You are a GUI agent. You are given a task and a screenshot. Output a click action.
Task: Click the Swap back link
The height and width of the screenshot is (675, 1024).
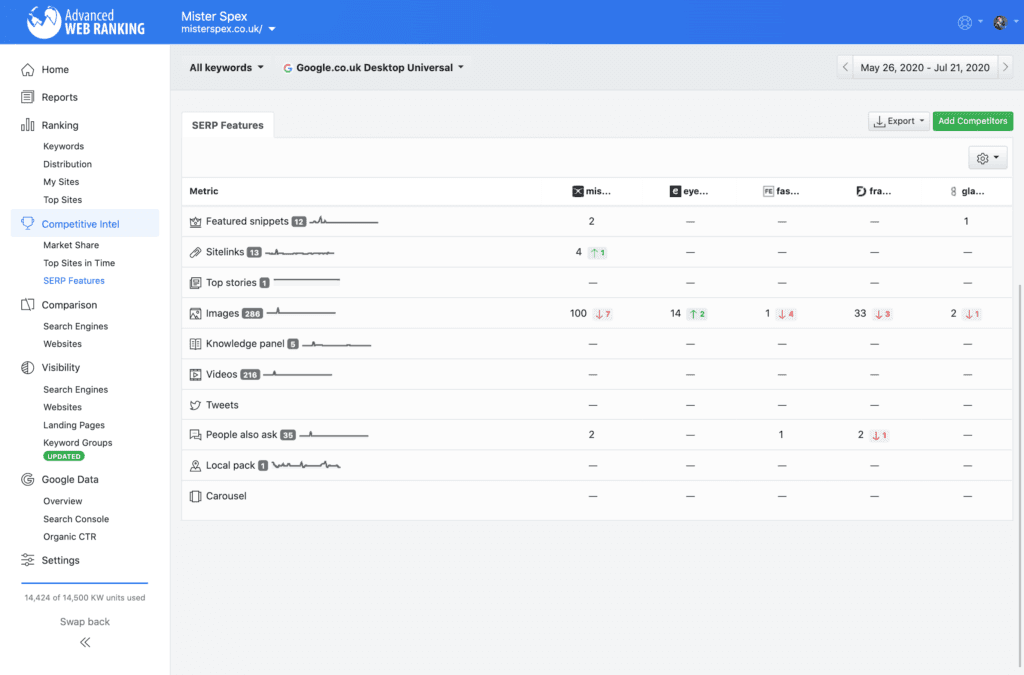[x=85, y=621]
